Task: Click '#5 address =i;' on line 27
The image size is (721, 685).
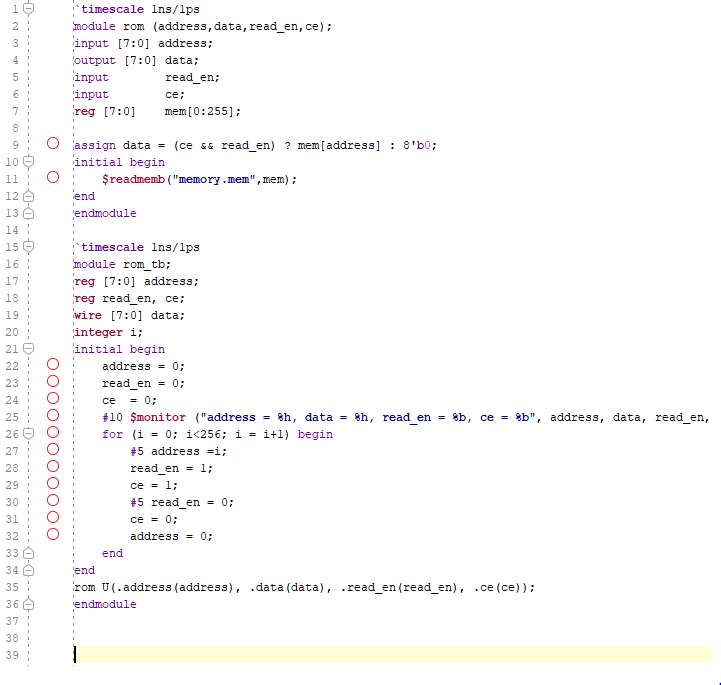Action: (178, 451)
